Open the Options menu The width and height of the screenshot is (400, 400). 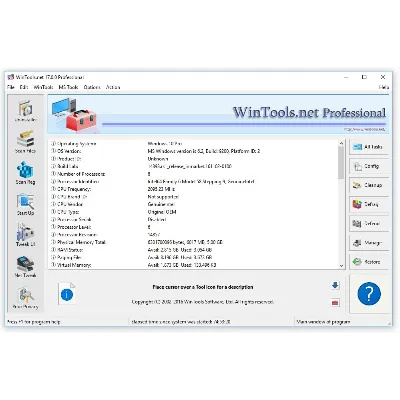(x=92, y=87)
